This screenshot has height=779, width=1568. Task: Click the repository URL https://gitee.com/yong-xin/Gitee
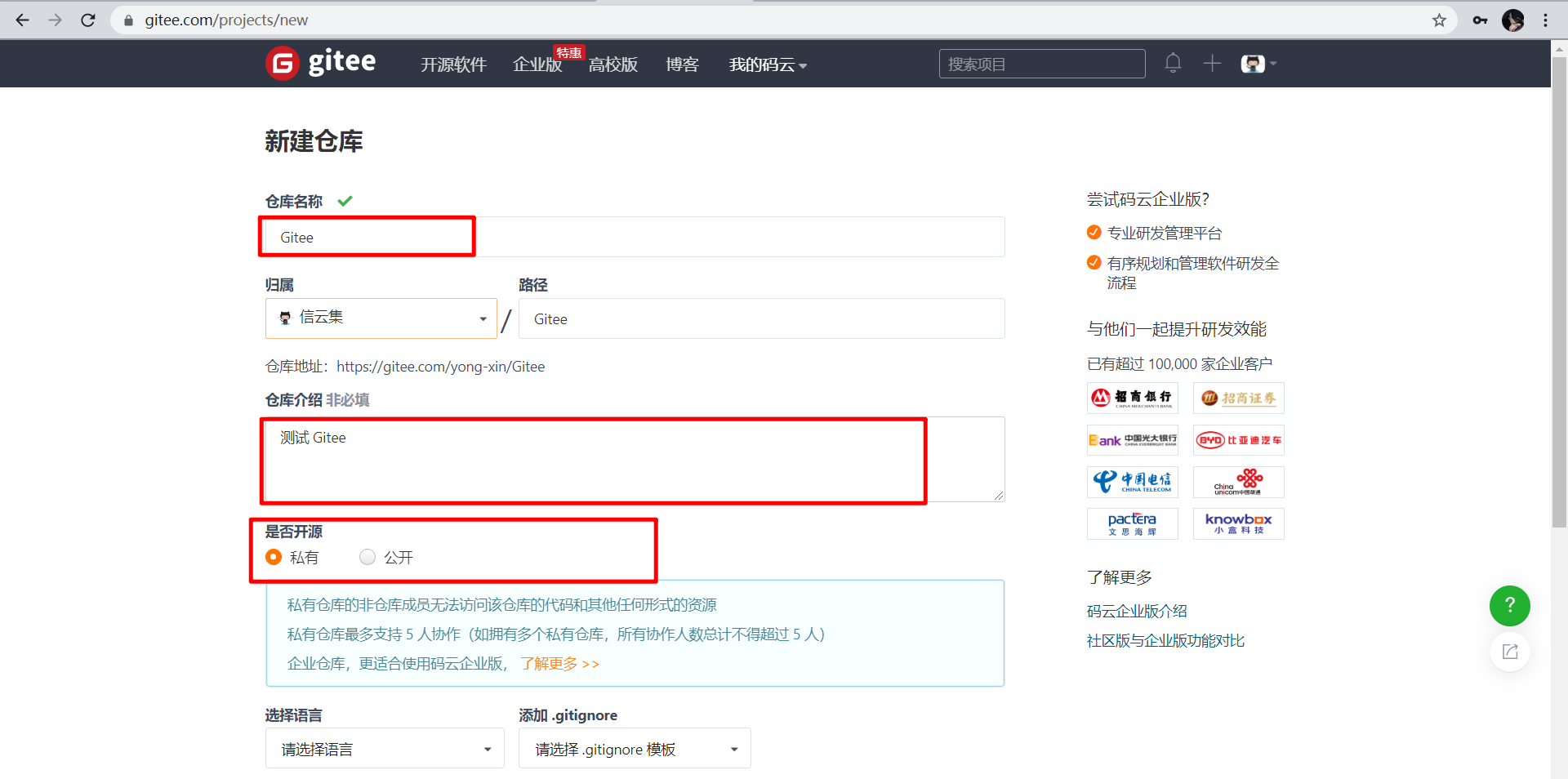click(440, 367)
